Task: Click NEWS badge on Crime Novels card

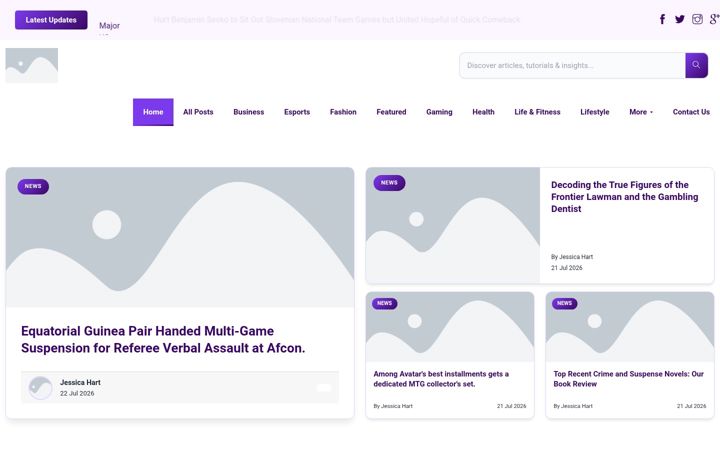Action: (x=564, y=304)
